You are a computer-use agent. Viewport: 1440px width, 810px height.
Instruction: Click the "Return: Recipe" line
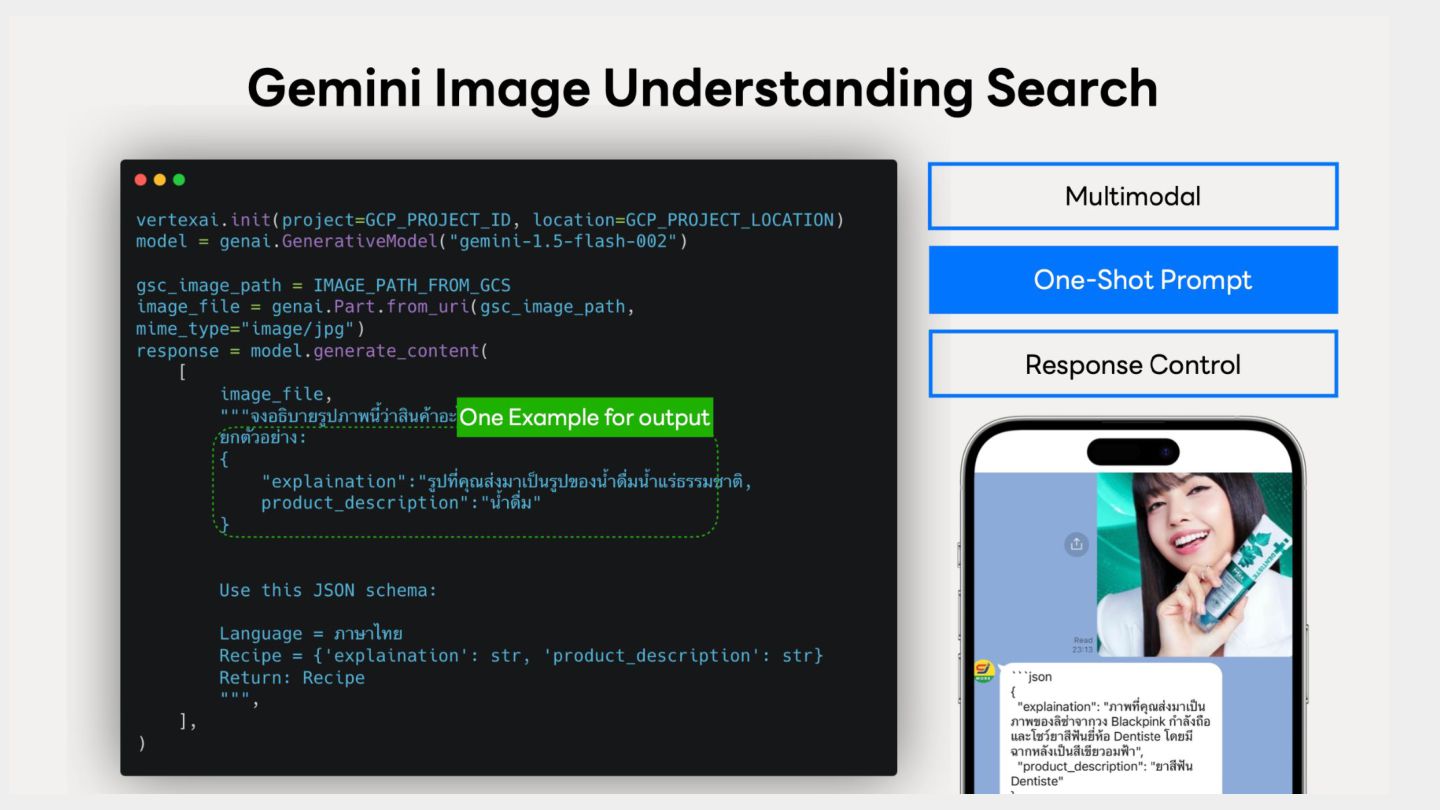pos(292,678)
